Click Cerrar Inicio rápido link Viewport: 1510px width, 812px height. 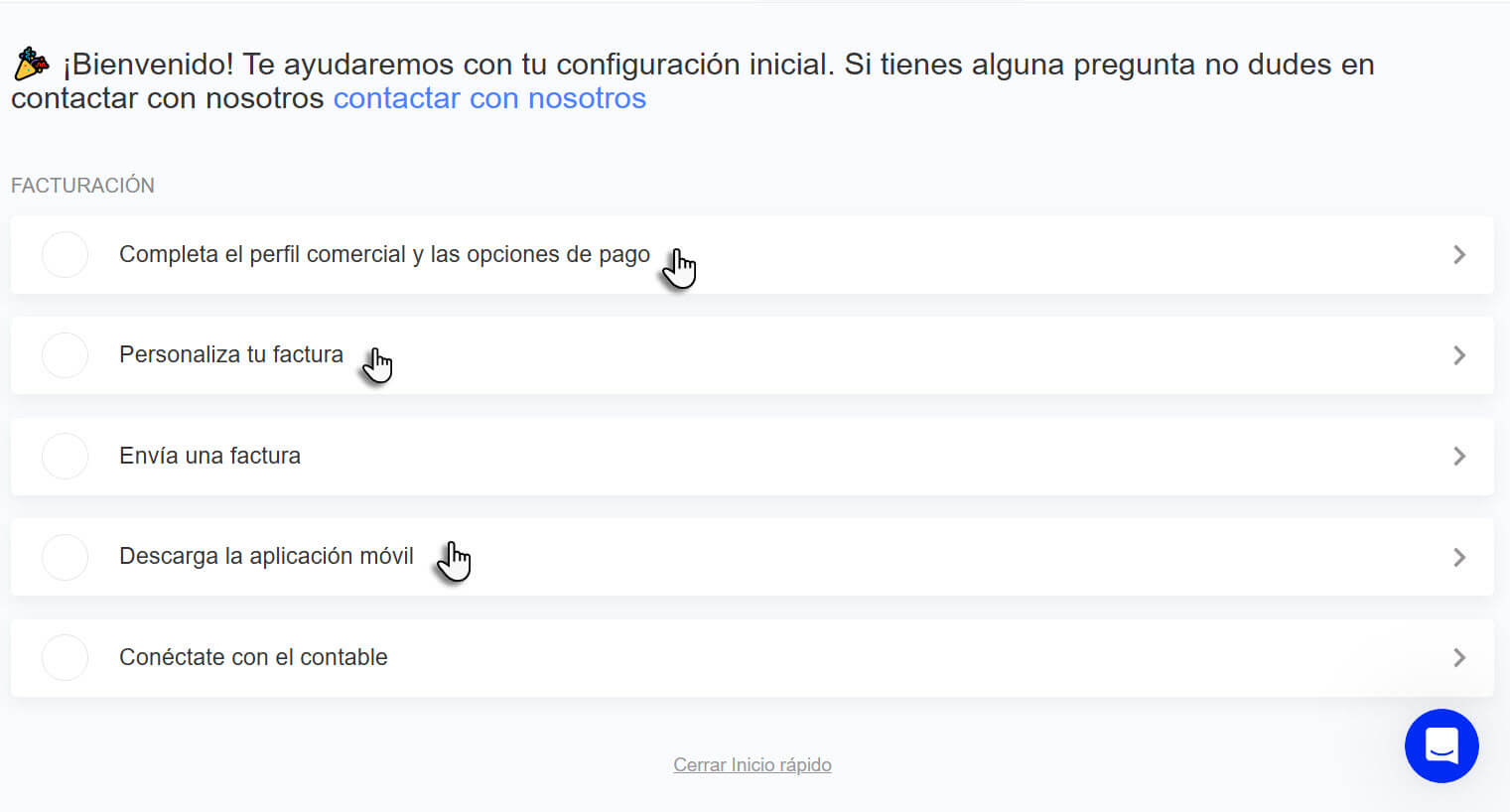[x=753, y=764]
